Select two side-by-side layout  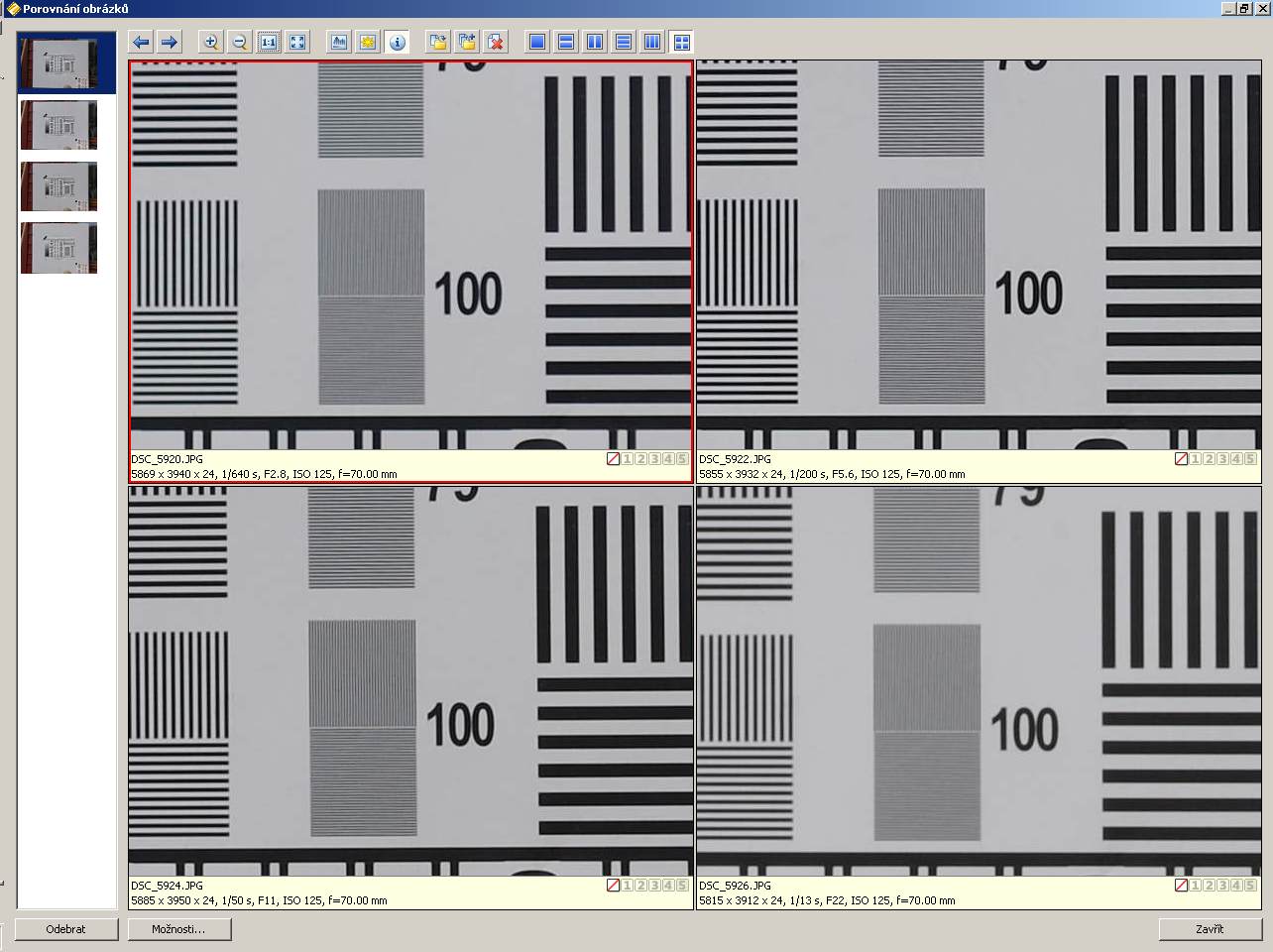595,43
